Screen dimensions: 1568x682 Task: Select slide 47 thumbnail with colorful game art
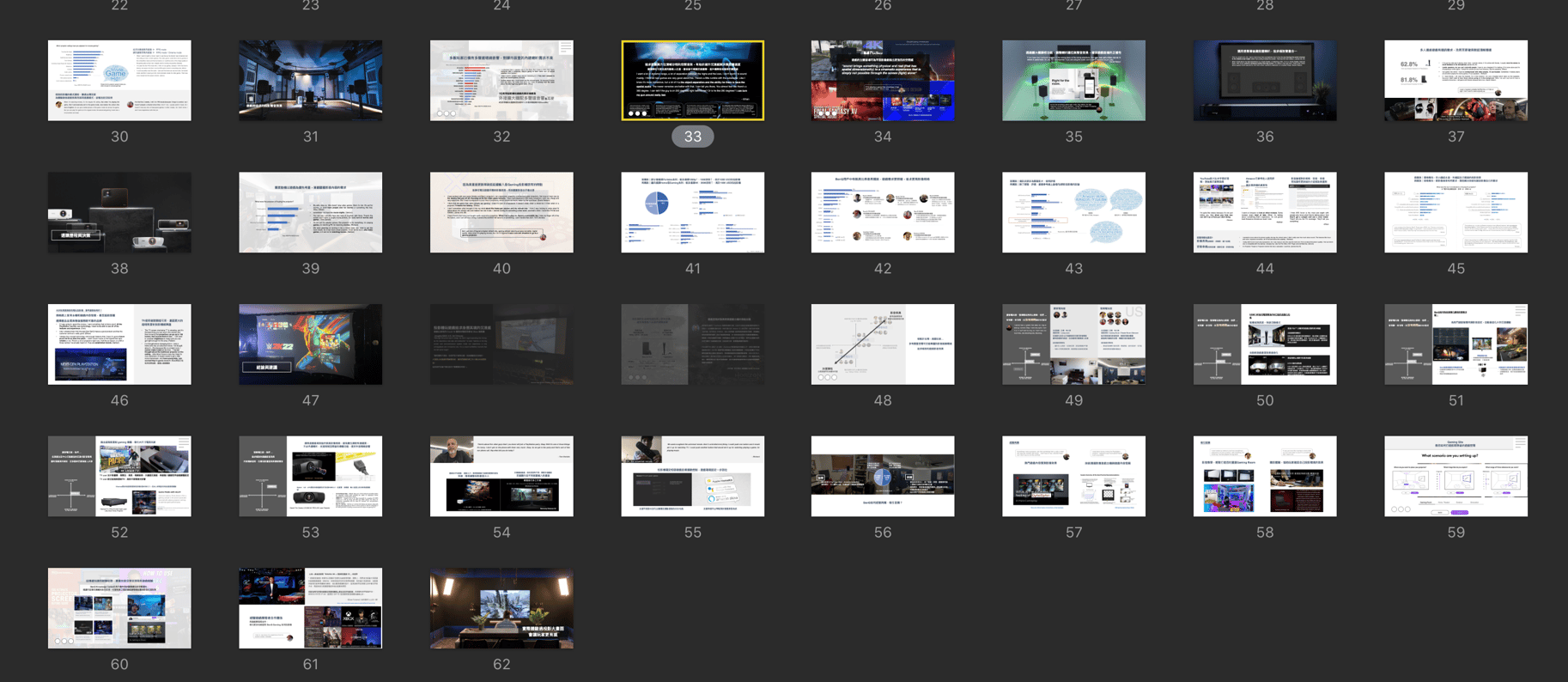pyautogui.click(x=311, y=344)
